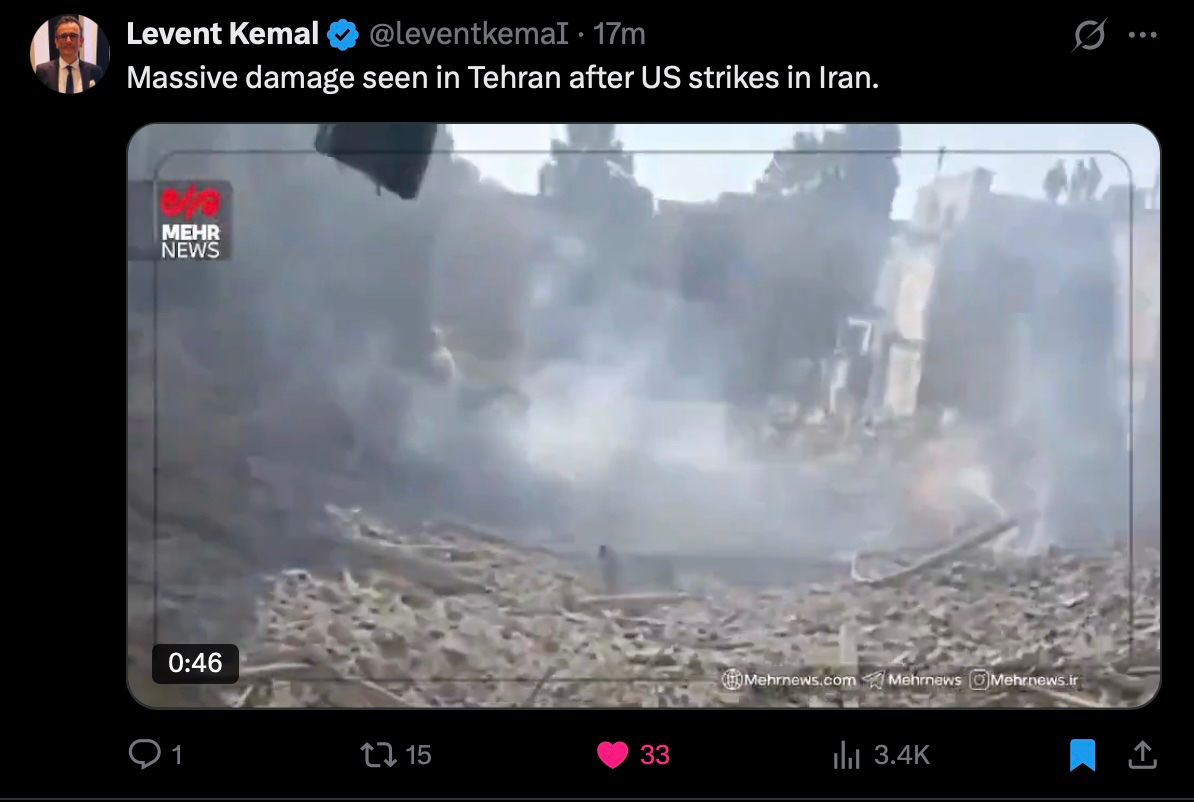This screenshot has width=1194, height=802.
Task: Reply using the speech bubble icon
Action: point(145,755)
